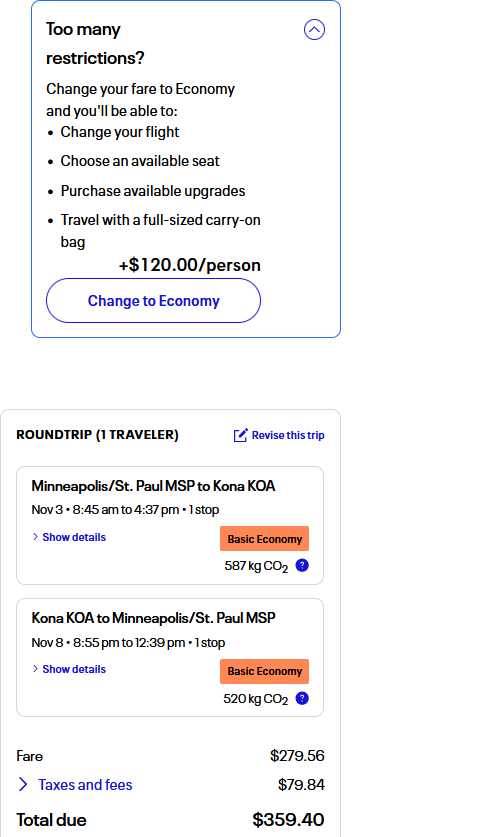Viewport: 500px width, 837px height.
Task: Open CO2 help icon for 520 kg emissions
Action: tap(302, 698)
